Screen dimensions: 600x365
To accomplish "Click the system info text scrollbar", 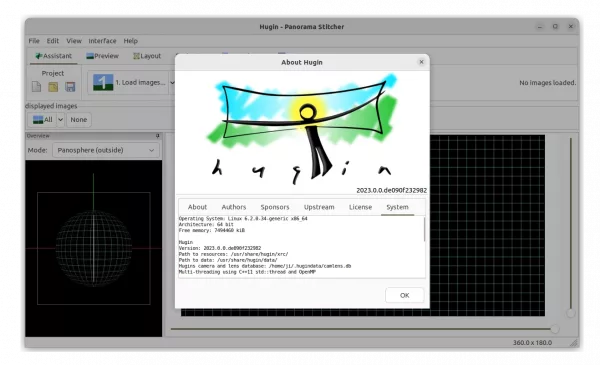I will (x=424, y=230).
